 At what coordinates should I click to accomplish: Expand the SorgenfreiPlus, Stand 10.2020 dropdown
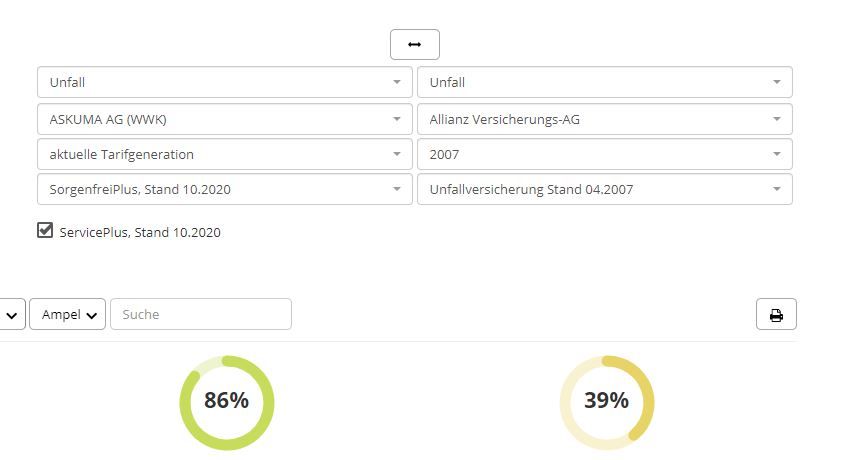[224, 189]
